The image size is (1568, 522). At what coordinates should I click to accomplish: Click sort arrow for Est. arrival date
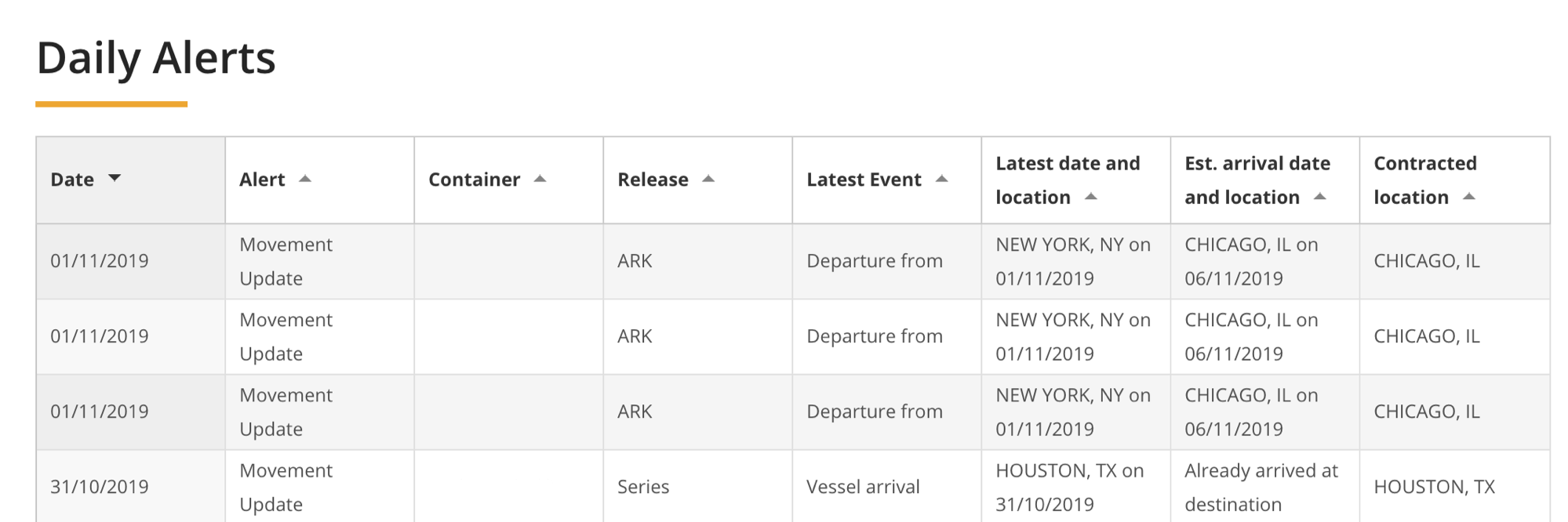click(x=1320, y=196)
